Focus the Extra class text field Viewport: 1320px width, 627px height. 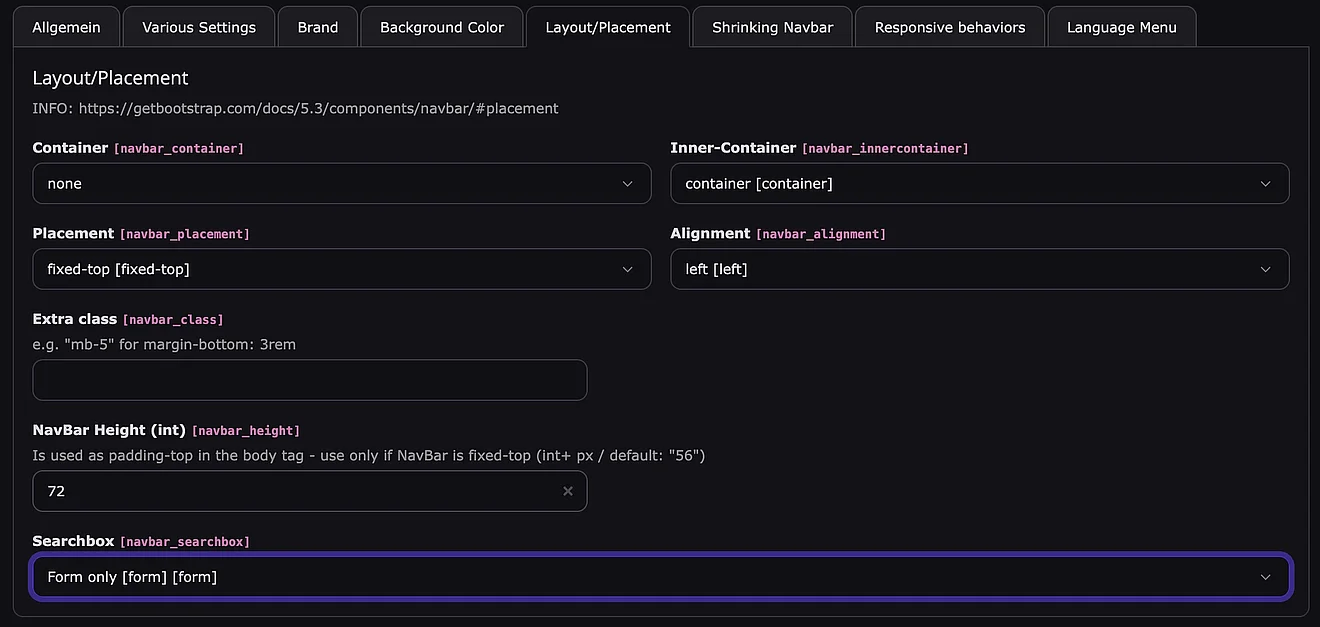point(309,380)
